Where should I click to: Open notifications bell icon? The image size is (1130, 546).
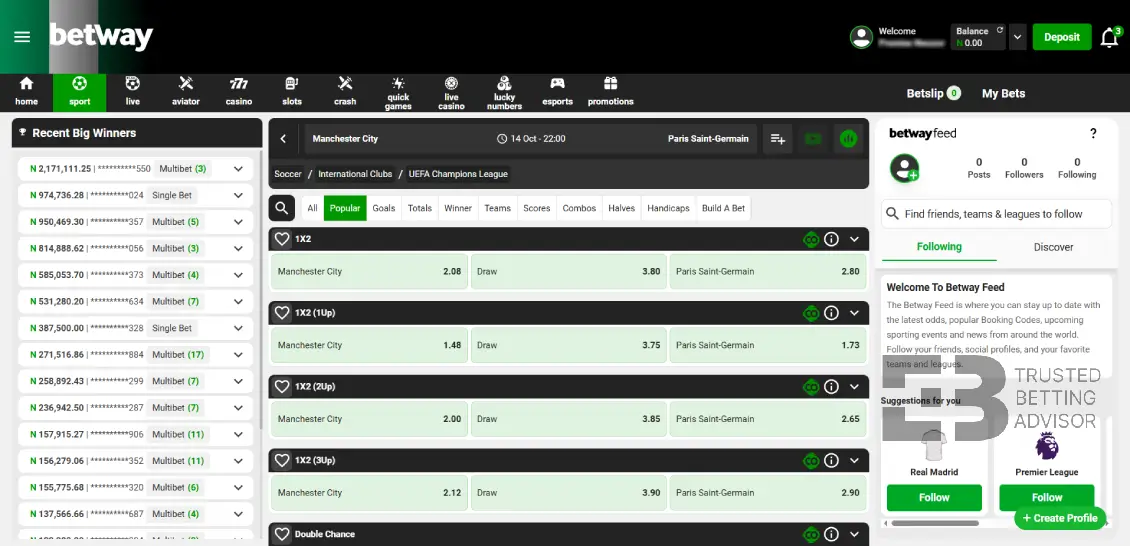pyautogui.click(x=1110, y=37)
